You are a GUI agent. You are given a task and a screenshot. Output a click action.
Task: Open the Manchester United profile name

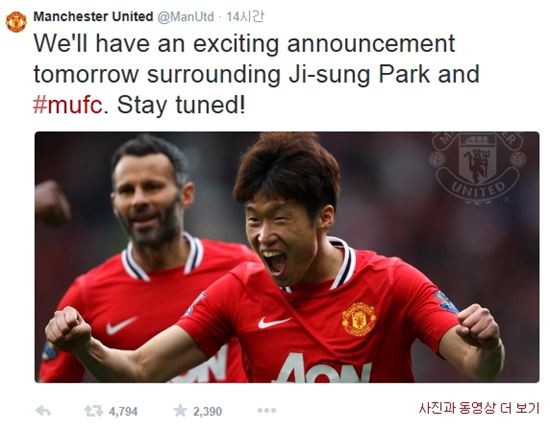(93, 16)
